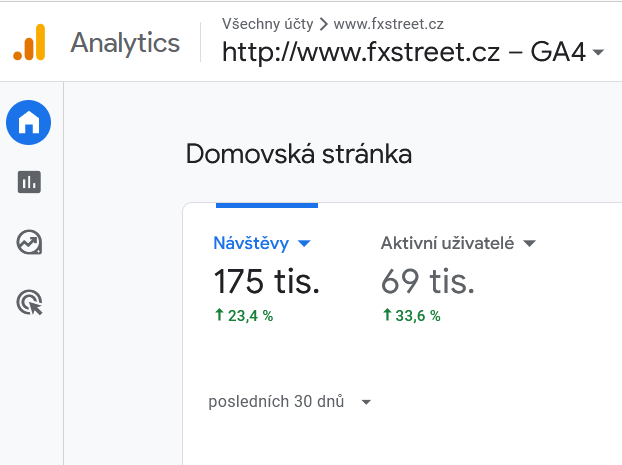The height and width of the screenshot is (465, 622).
Task: Expand the property selector dropdown arrow
Action: (x=598, y=52)
